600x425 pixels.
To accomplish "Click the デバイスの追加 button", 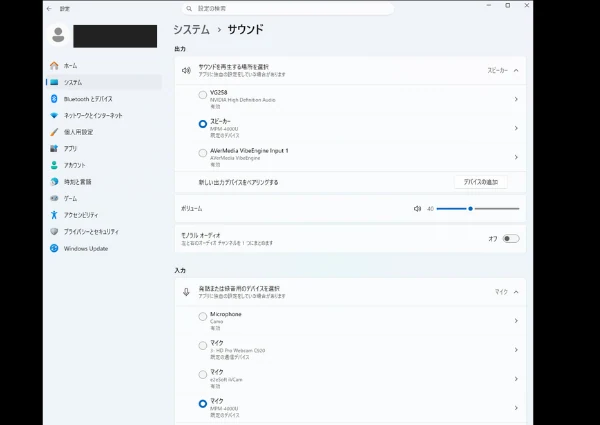I will (481, 182).
